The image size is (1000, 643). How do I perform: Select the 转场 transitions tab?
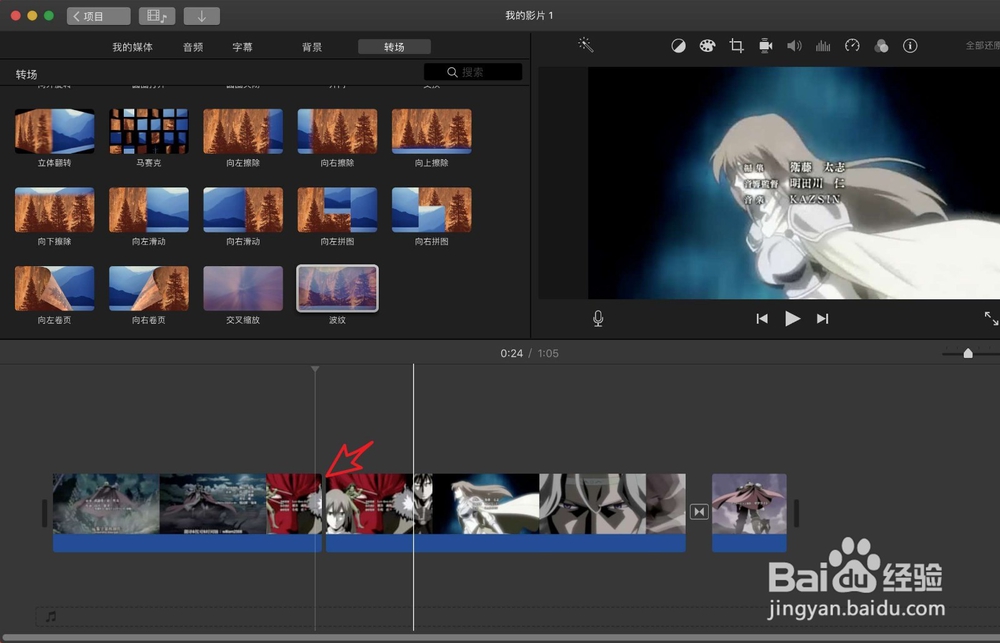(394, 47)
